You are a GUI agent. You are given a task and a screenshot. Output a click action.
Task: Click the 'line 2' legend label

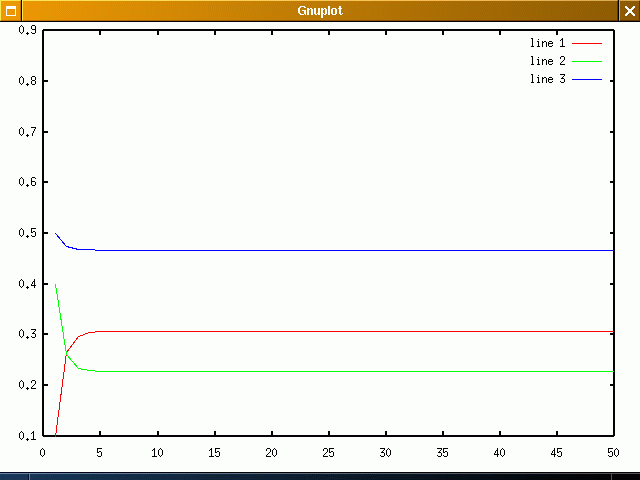(547, 62)
